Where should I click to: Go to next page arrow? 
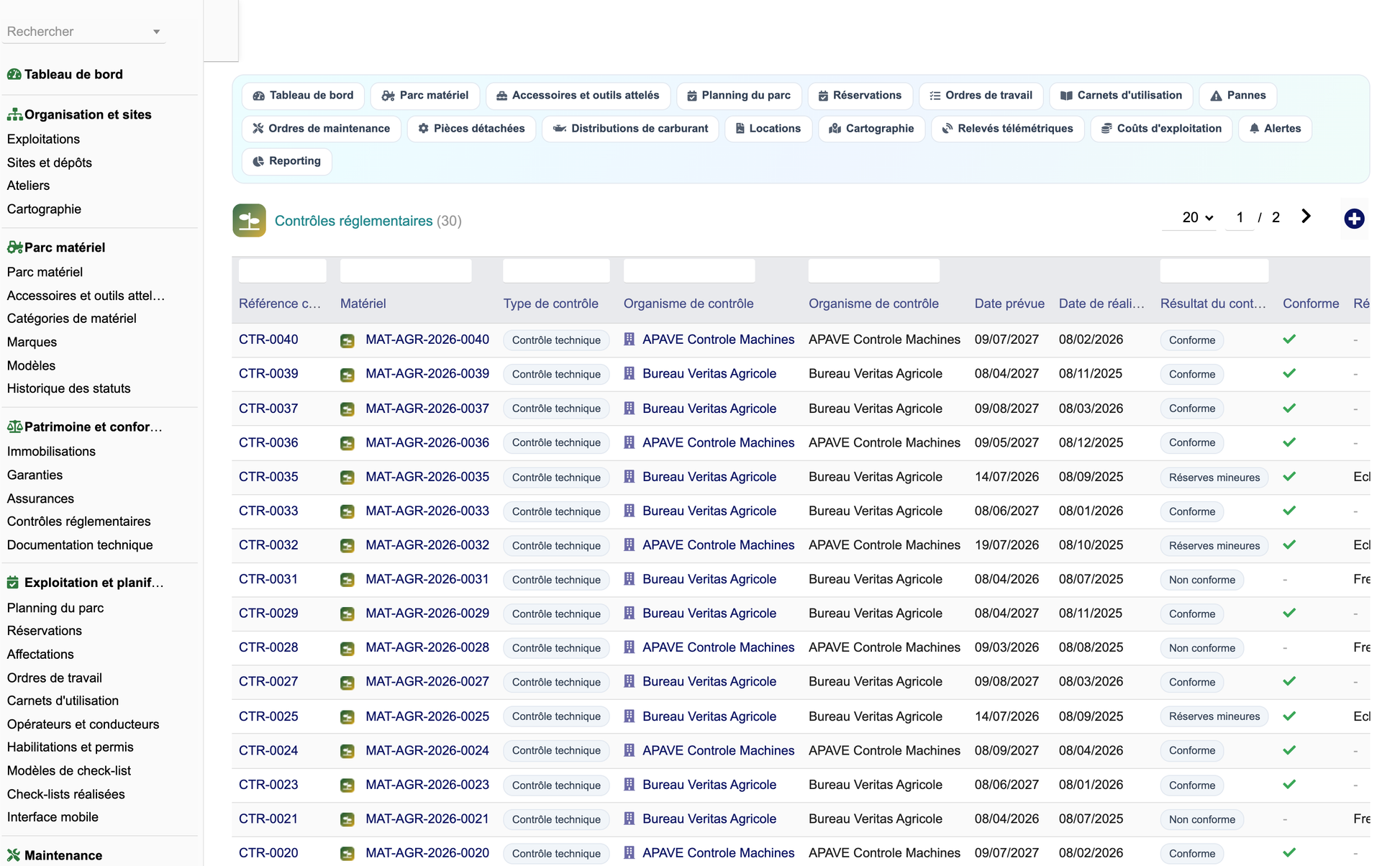[1306, 216]
